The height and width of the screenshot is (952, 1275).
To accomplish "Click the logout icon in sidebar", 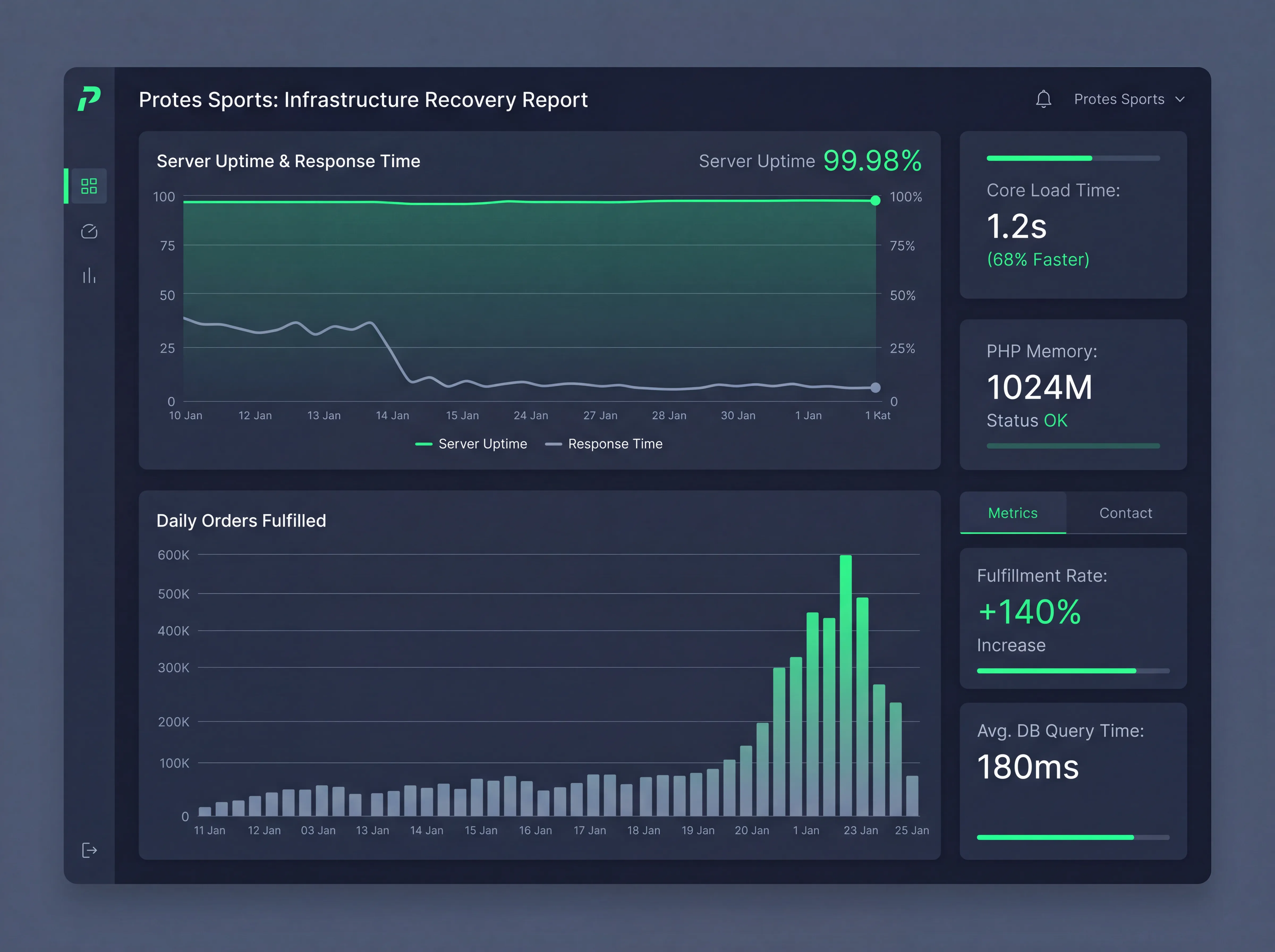I will [x=89, y=850].
